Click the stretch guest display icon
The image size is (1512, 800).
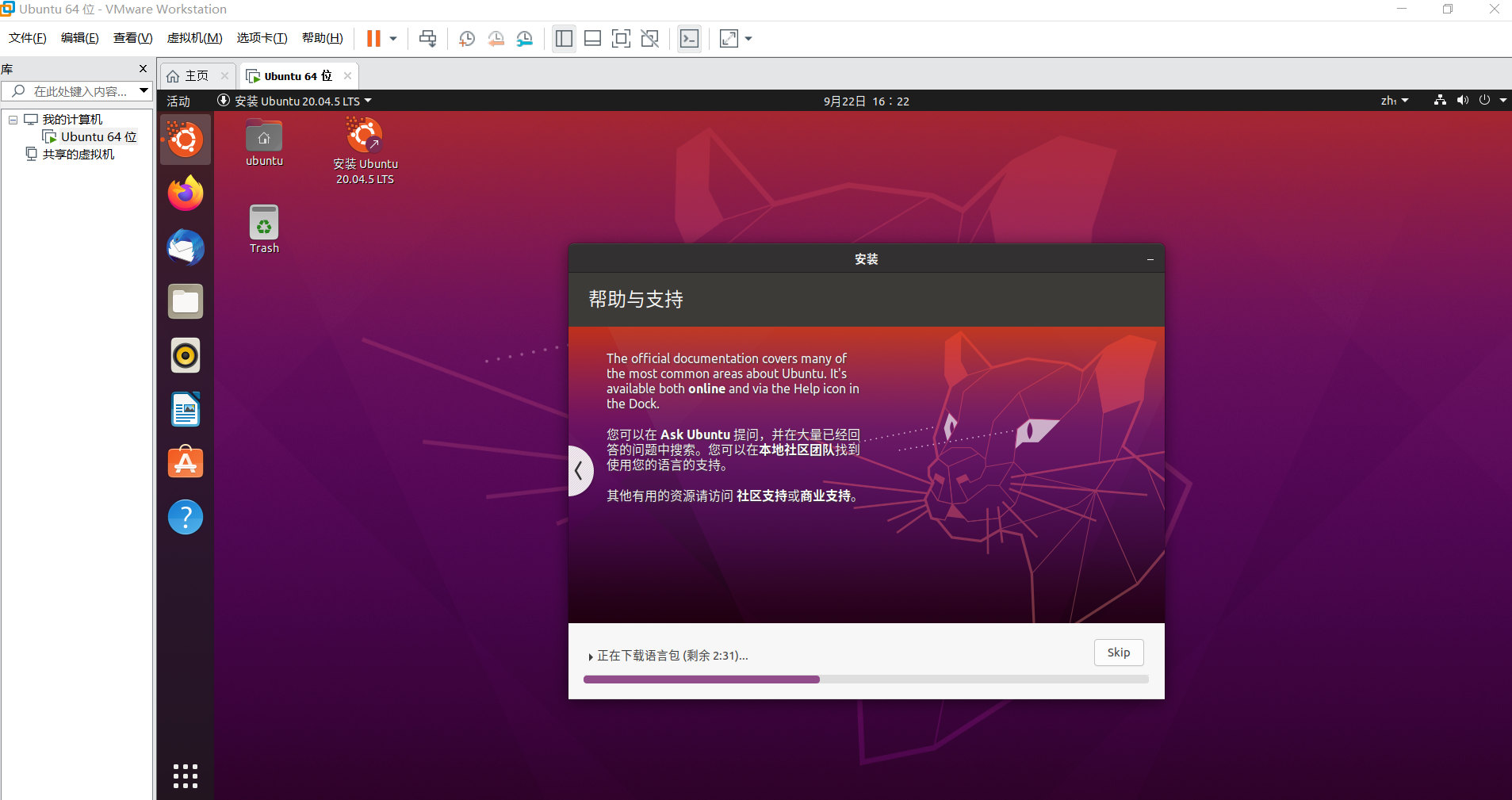click(729, 39)
